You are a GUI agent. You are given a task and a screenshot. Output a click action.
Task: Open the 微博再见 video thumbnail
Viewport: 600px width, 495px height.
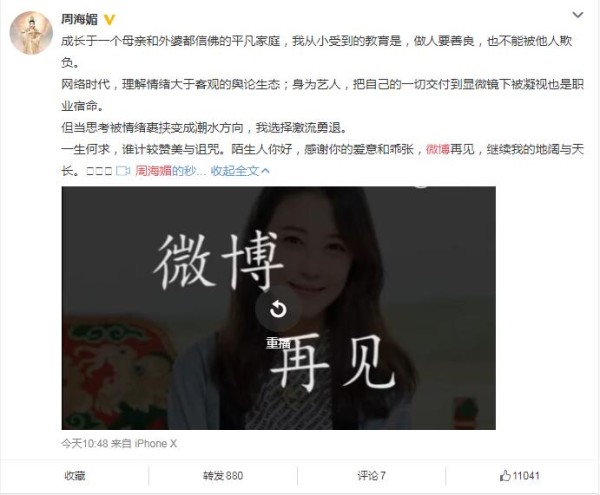pos(279,308)
